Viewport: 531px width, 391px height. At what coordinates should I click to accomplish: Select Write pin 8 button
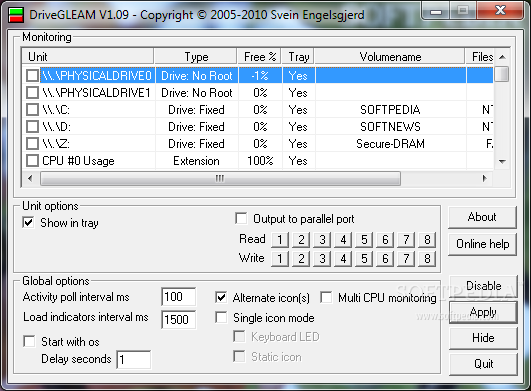[427, 259]
